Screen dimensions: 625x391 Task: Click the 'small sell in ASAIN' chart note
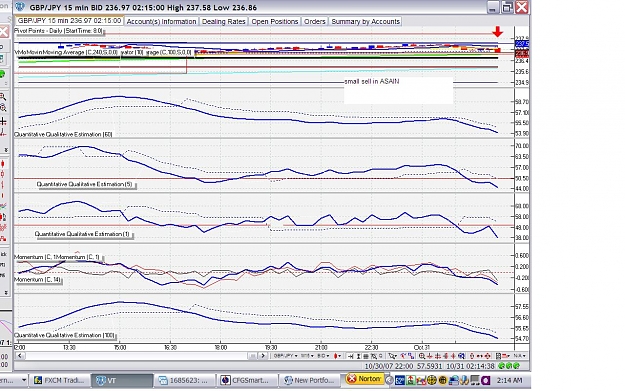pos(371,81)
